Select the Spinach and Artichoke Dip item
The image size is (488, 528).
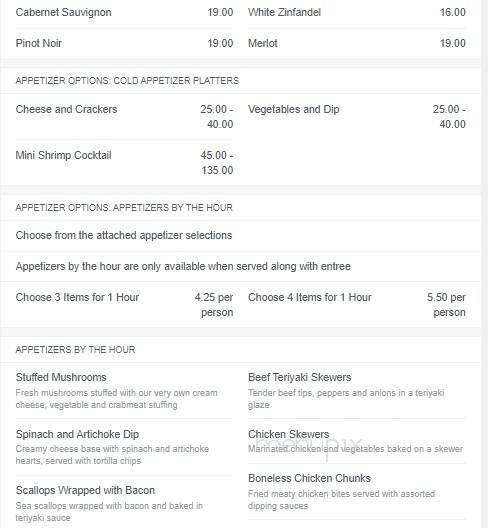[77, 434]
